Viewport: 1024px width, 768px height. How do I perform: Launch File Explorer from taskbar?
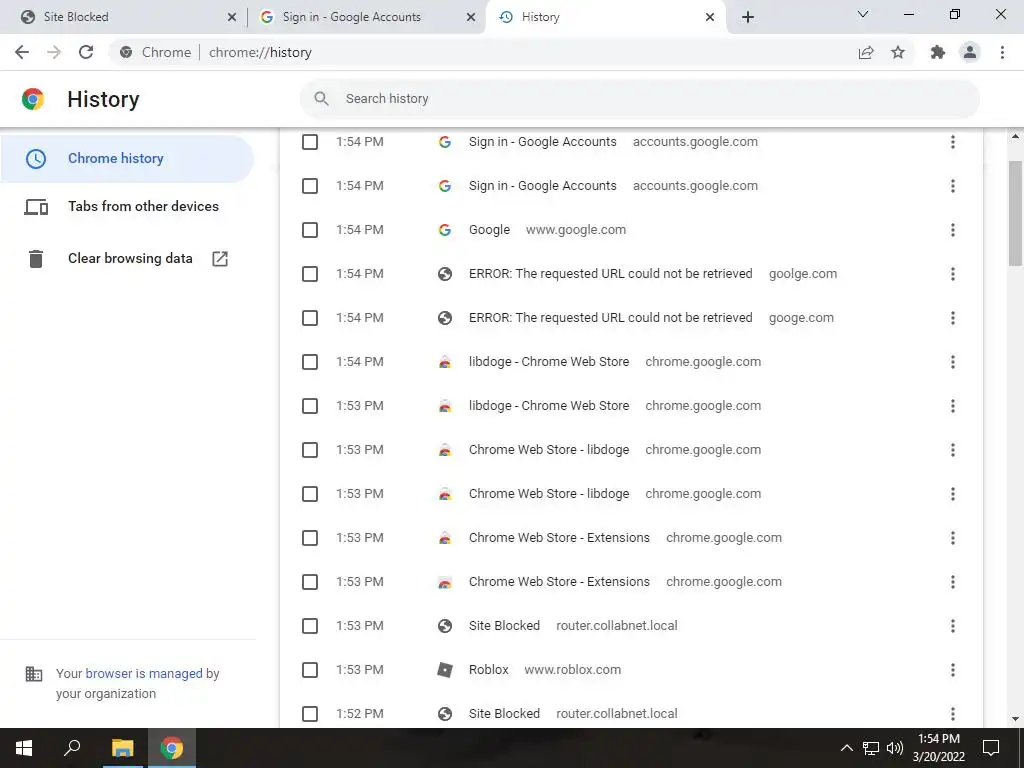pyautogui.click(x=122, y=748)
